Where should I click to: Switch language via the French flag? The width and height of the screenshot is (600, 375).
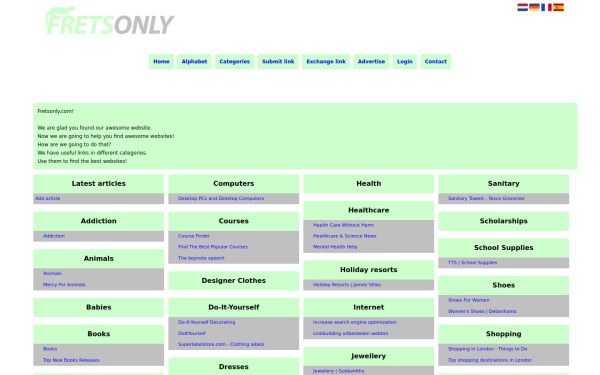tap(546, 7)
